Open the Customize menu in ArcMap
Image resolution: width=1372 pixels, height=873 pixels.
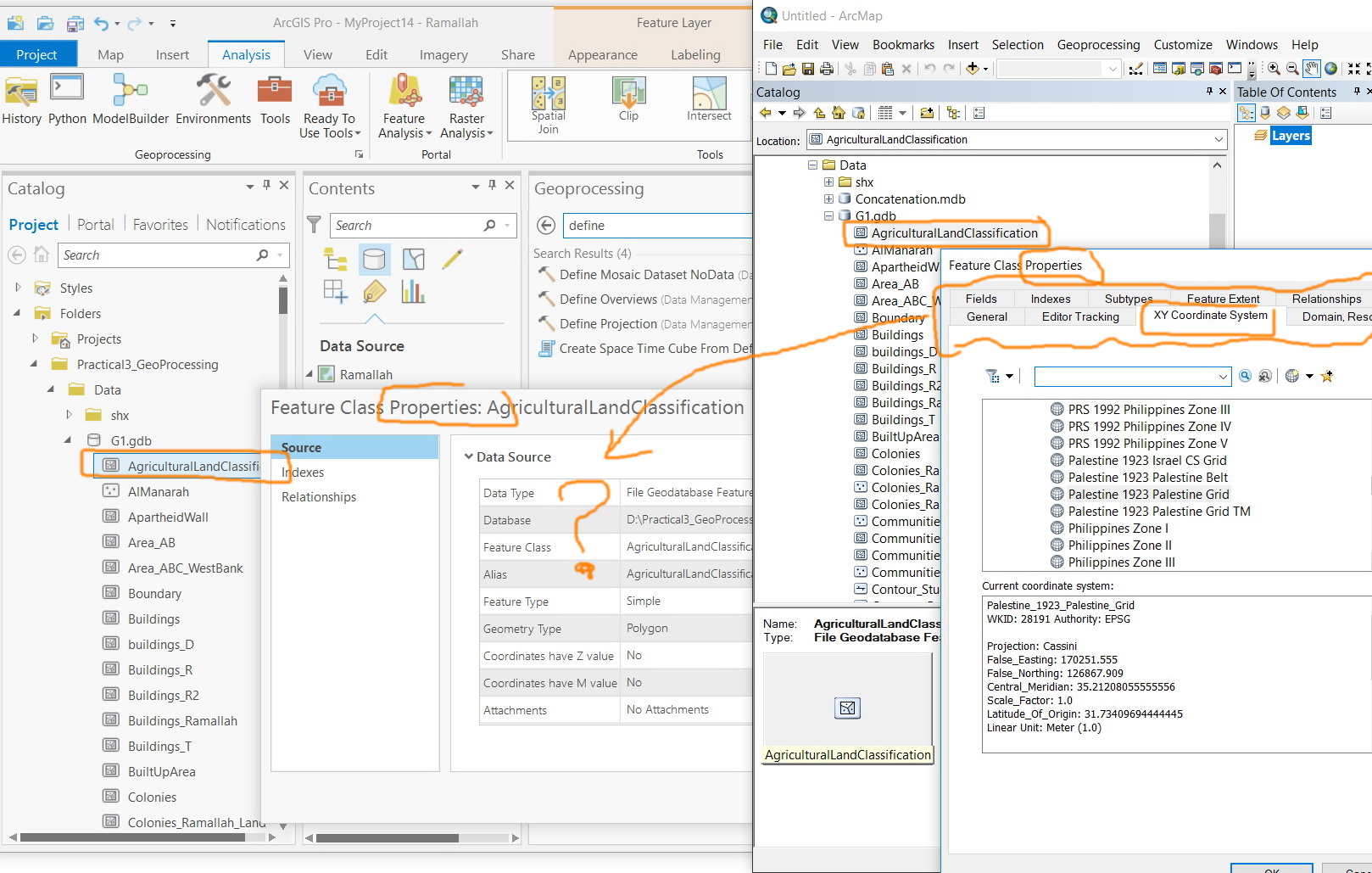[x=1183, y=44]
